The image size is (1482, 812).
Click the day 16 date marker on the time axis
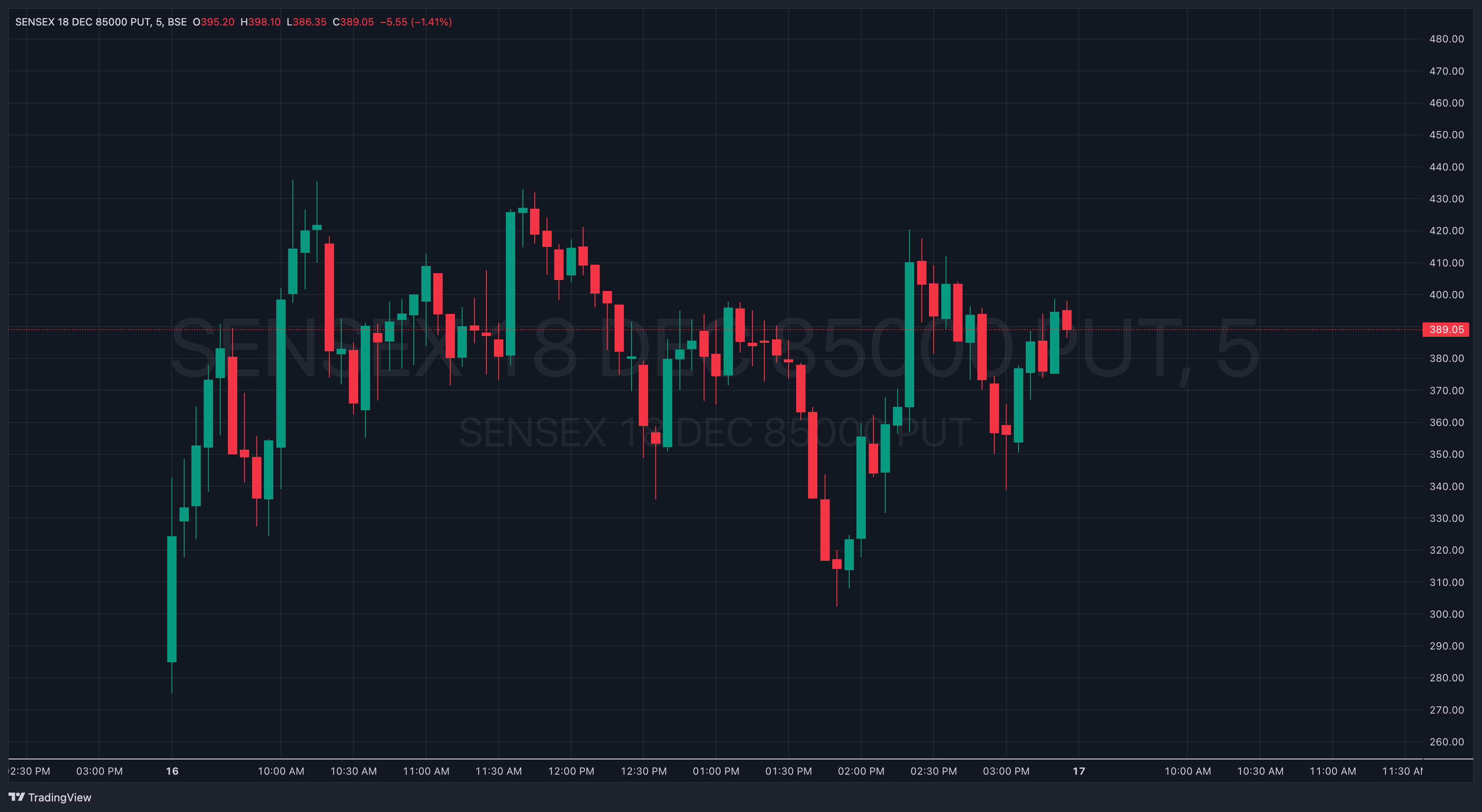[x=171, y=771]
